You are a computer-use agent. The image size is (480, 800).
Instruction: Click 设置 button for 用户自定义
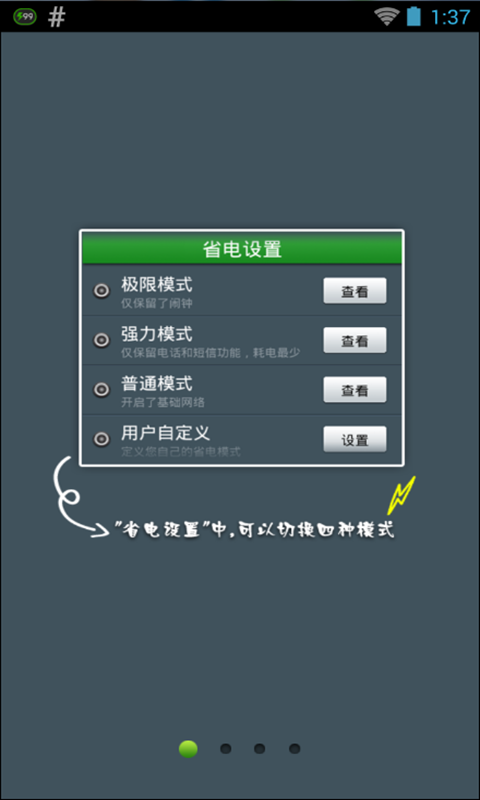pyautogui.click(x=355, y=439)
